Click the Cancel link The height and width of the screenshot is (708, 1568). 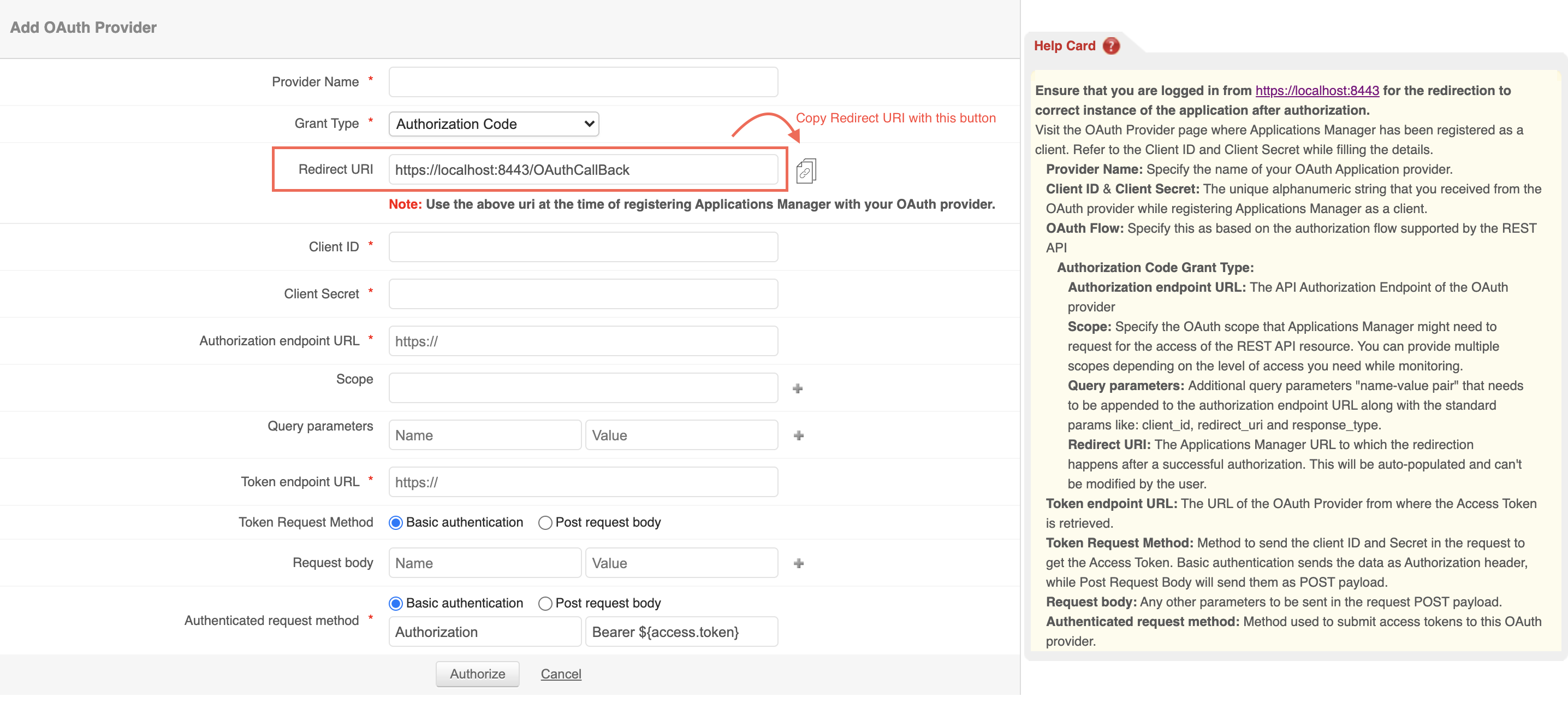click(561, 673)
